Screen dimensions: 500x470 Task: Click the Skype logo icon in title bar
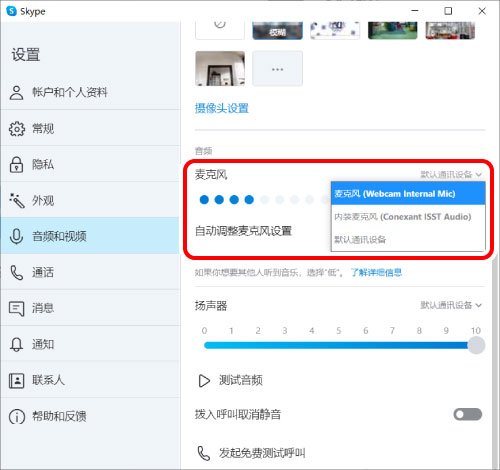pyautogui.click(x=11, y=11)
